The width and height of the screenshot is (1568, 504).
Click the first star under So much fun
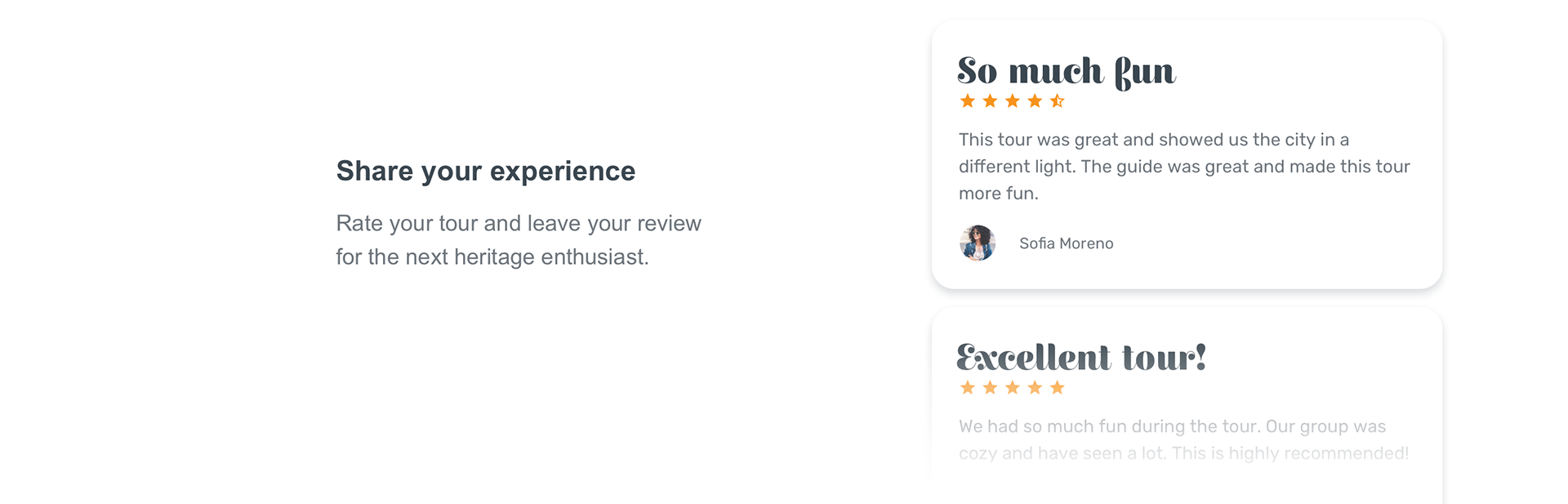pyautogui.click(x=968, y=101)
